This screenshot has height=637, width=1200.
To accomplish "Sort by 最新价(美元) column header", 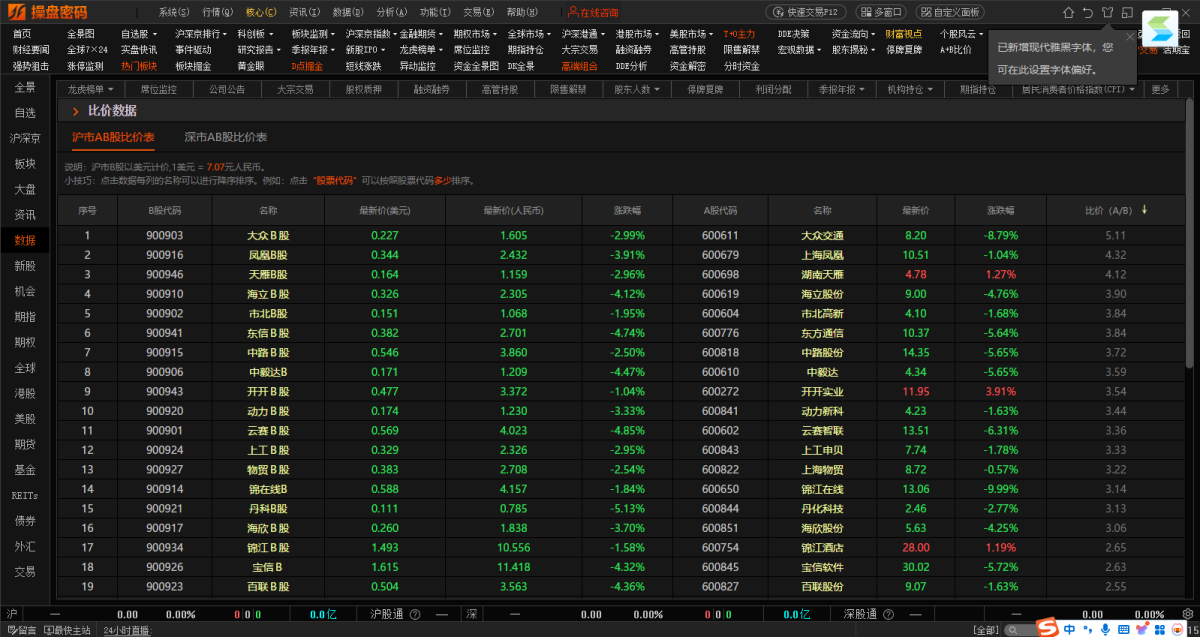I will (x=385, y=211).
